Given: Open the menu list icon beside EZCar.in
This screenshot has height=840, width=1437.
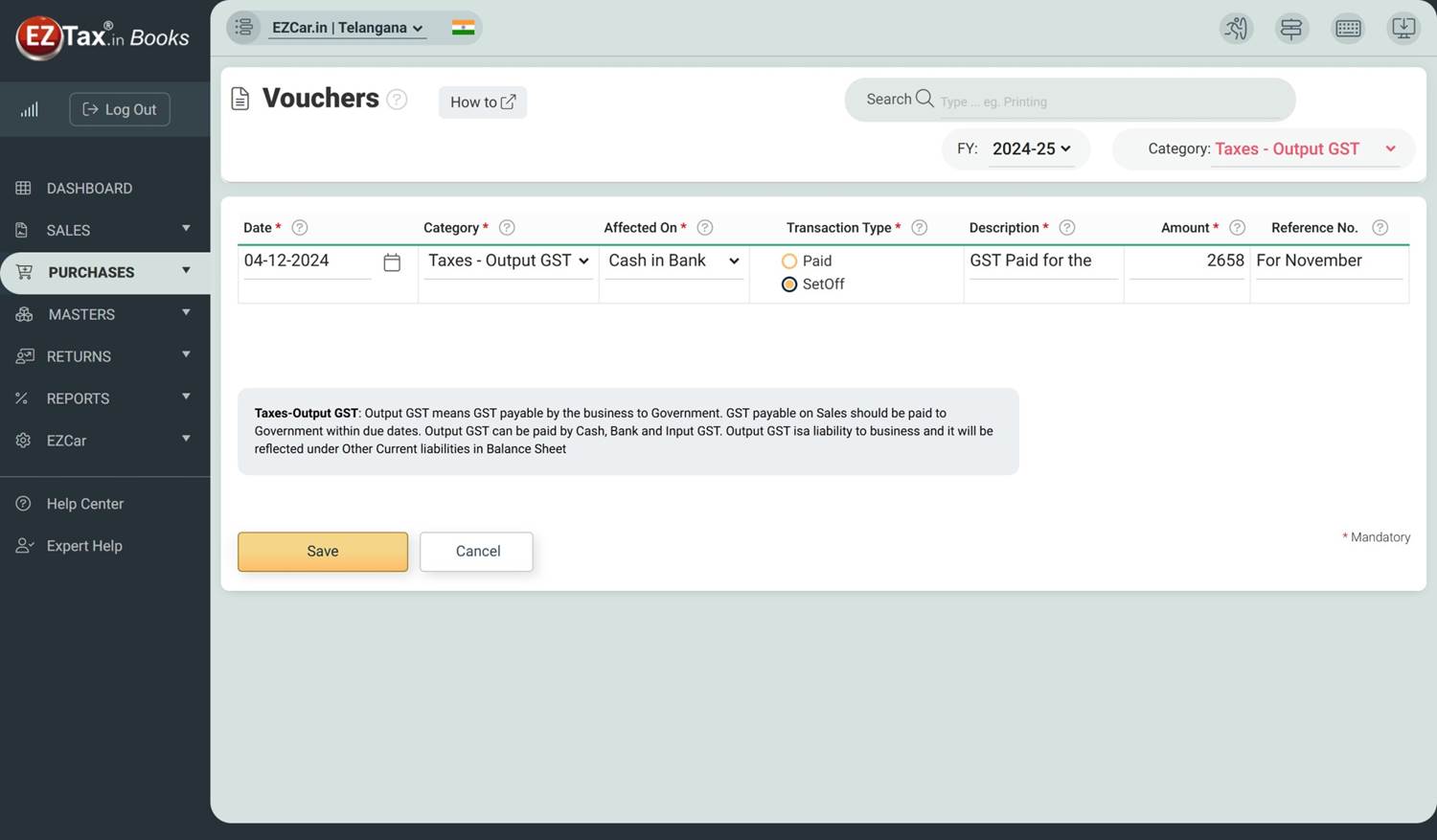Looking at the screenshot, I should click(244, 28).
